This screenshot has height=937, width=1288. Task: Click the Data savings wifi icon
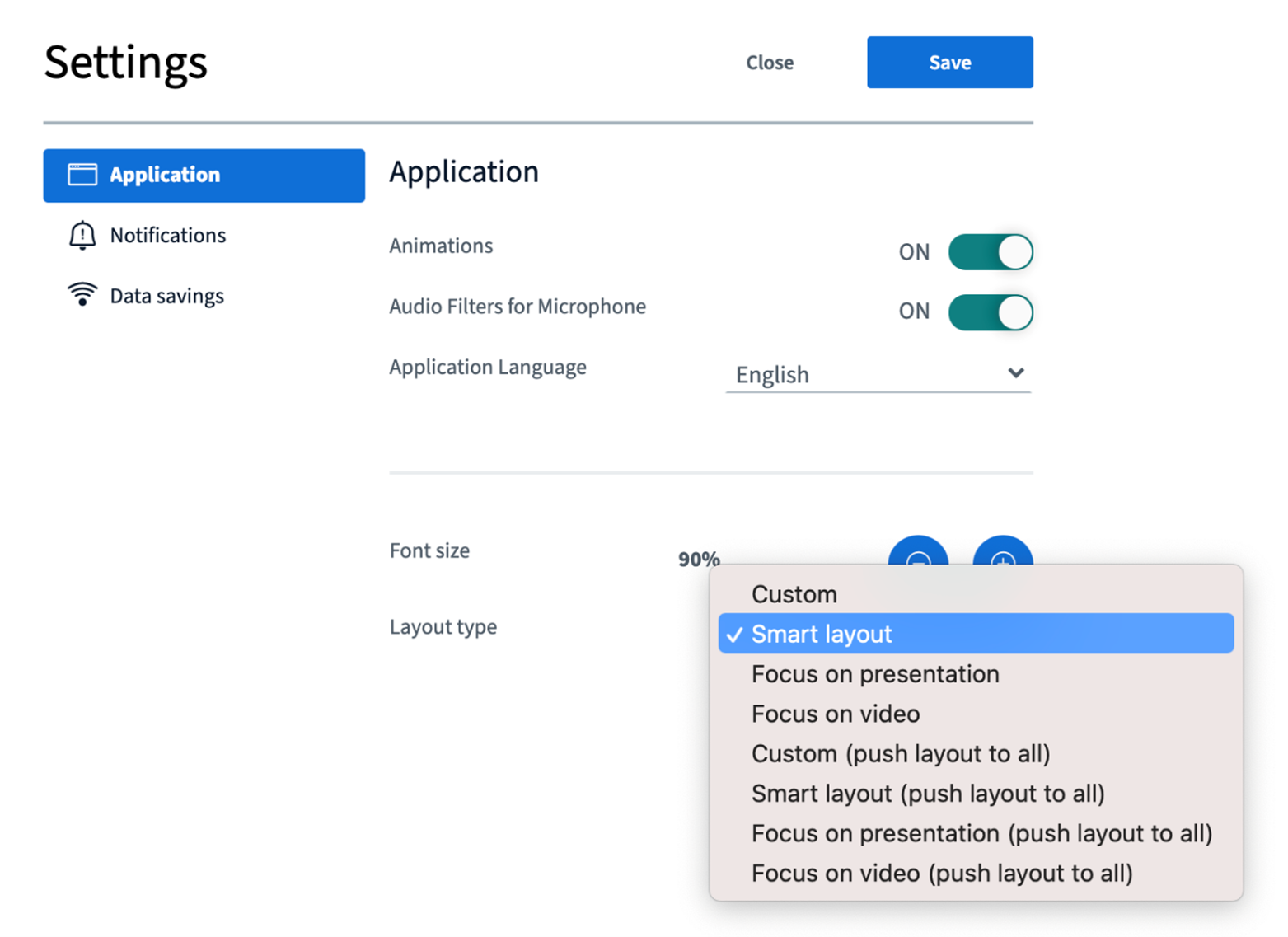[x=82, y=295]
